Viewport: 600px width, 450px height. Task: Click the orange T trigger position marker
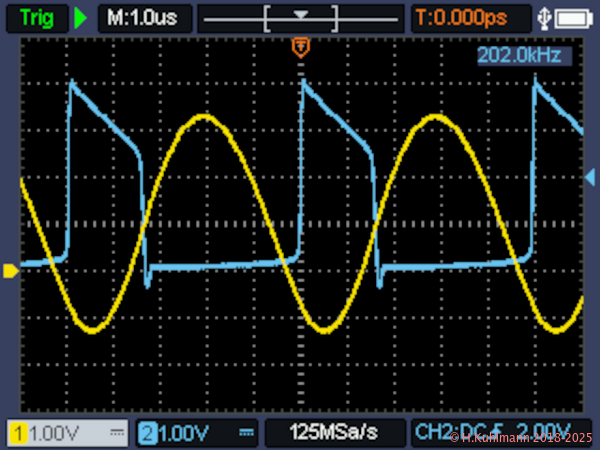[301, 47]
